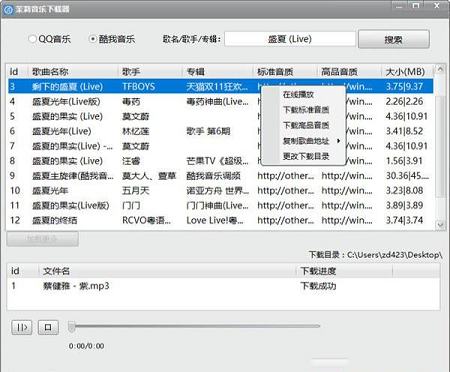Click the 芒果TV《超级... album cell
This screenshot has width=450, height=372.
[217, 161]
